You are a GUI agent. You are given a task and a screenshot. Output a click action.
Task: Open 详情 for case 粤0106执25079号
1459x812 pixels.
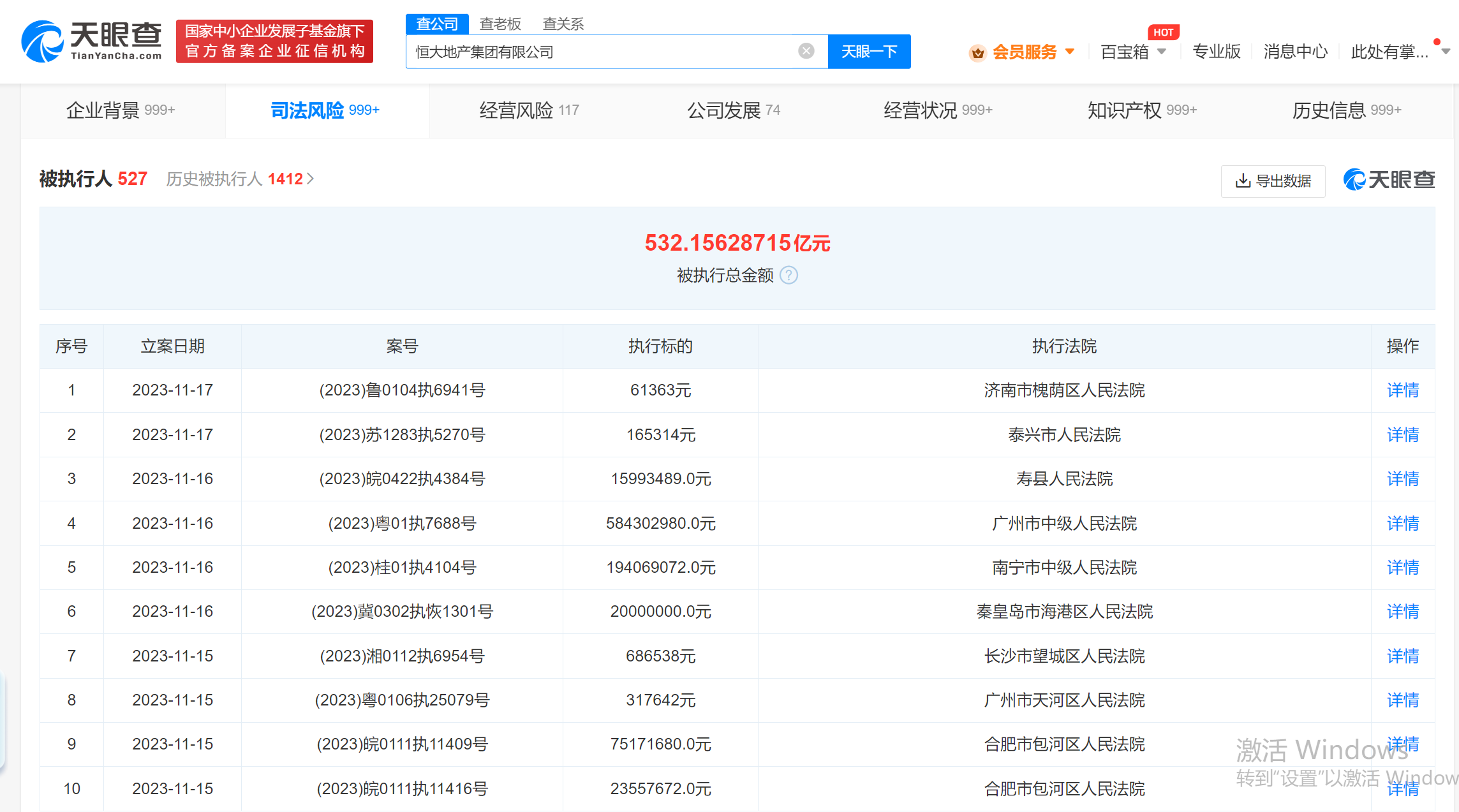pyautogui.click(x=1403, y=700)
